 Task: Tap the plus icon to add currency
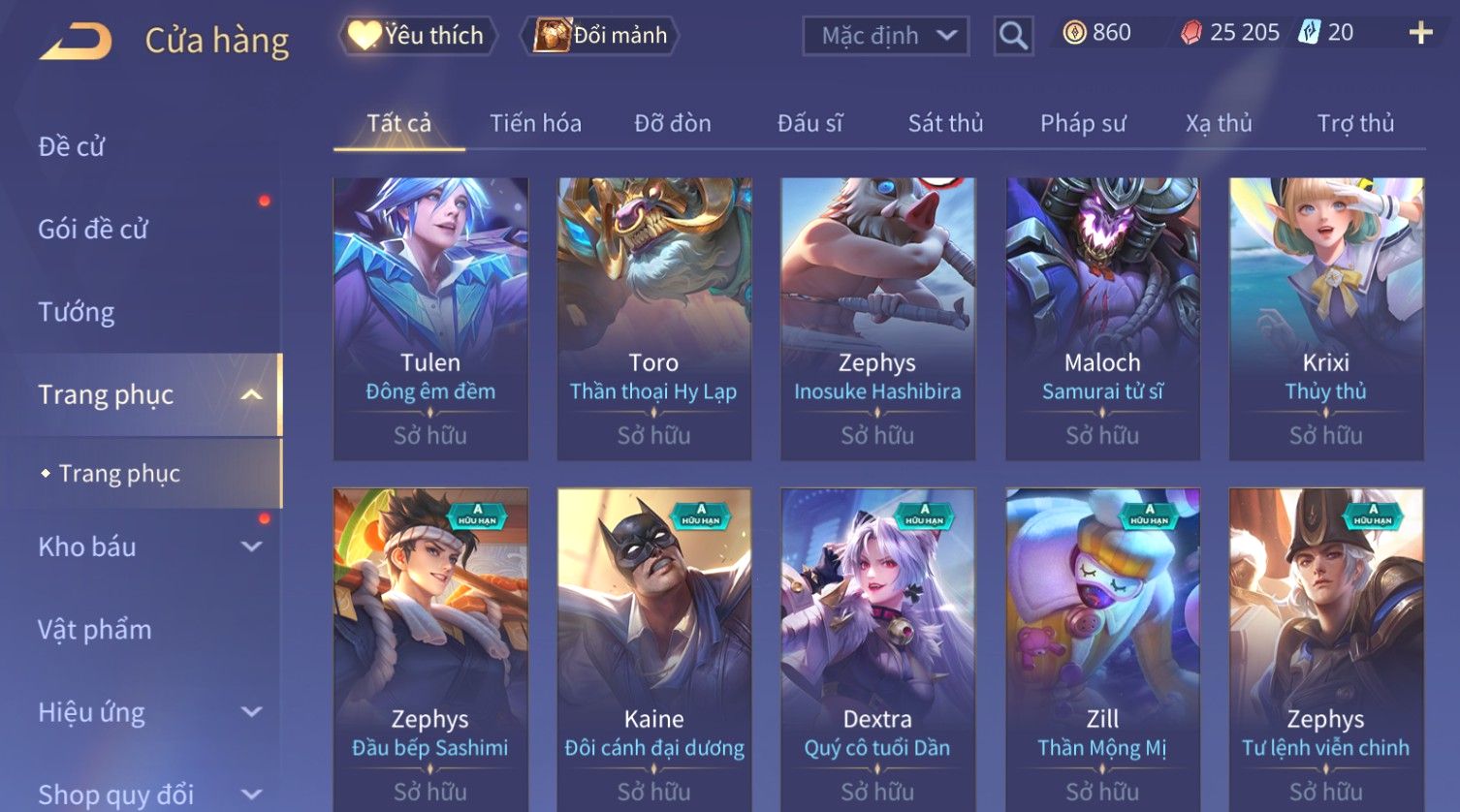pos(1420,33)
